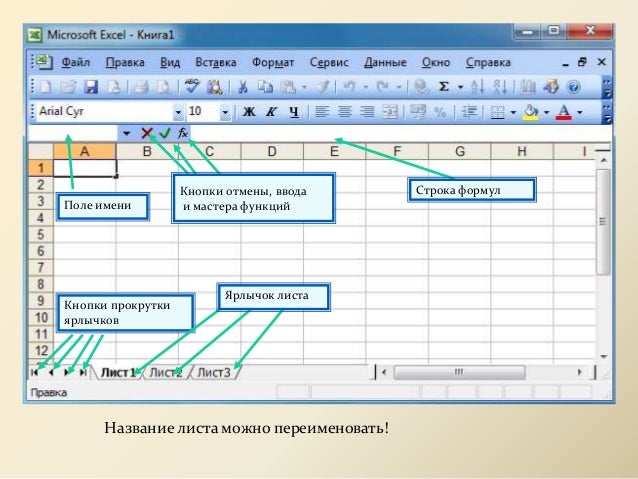638x479 pixels.
Task: Select row header 7
Action: pos(41,268)
